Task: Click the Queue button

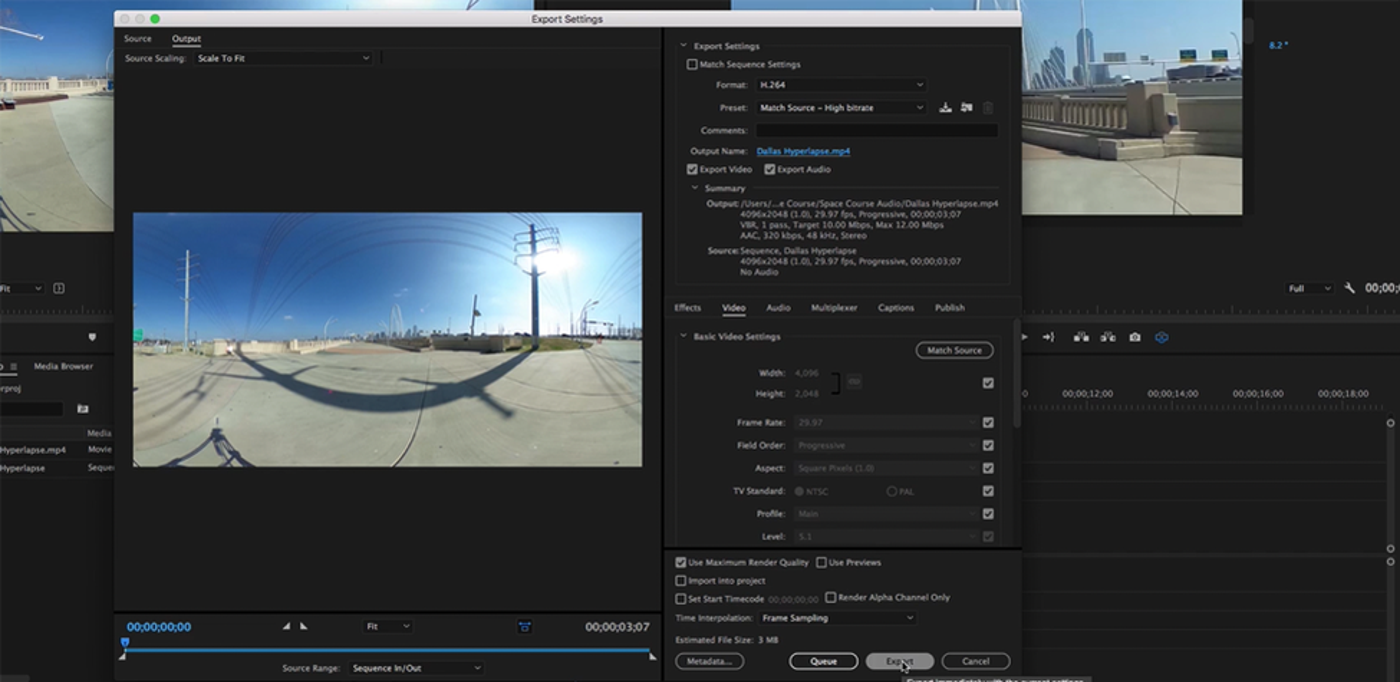Action: tap(823, 661)
